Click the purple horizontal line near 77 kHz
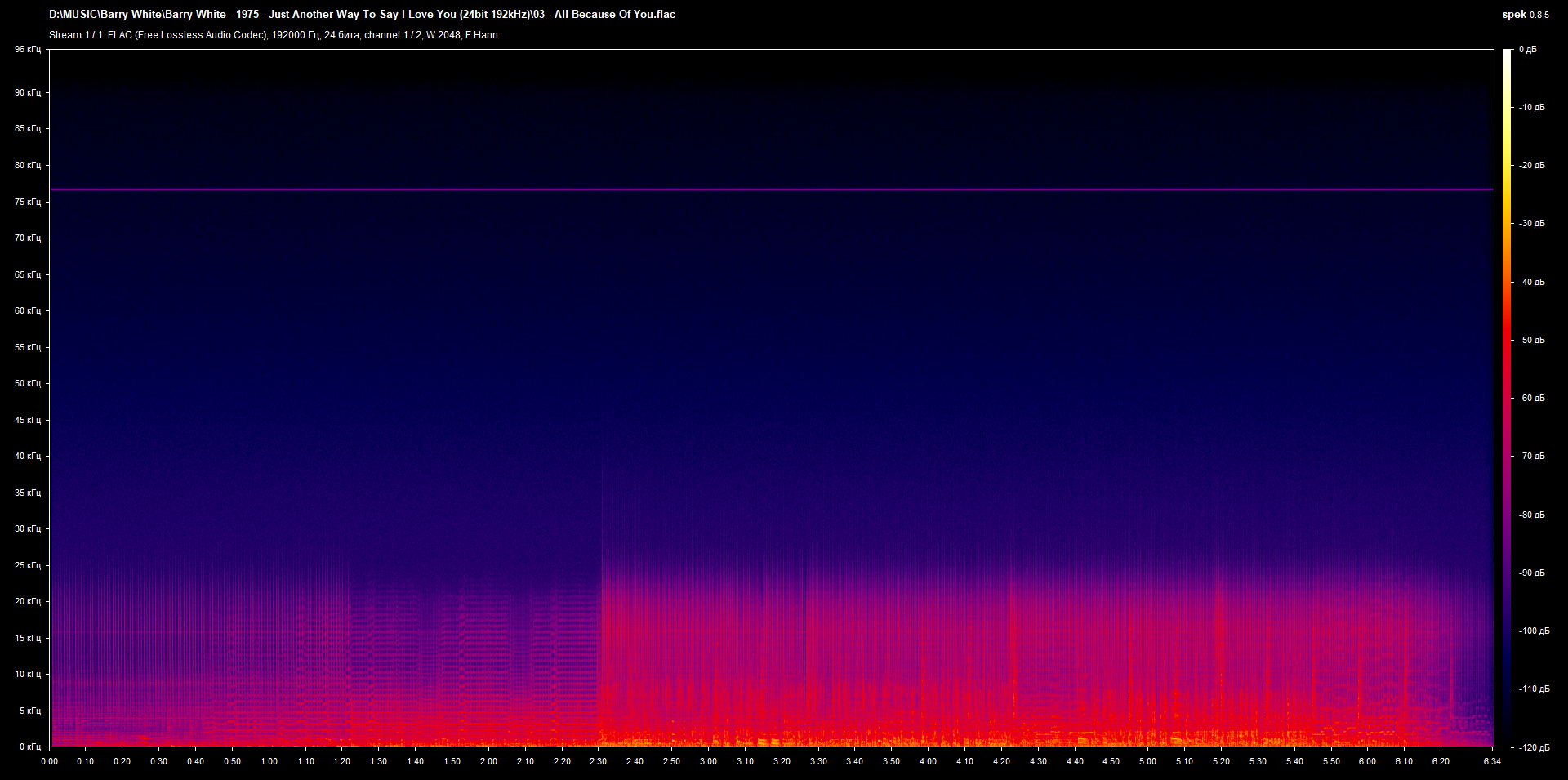 pos(771,189)
